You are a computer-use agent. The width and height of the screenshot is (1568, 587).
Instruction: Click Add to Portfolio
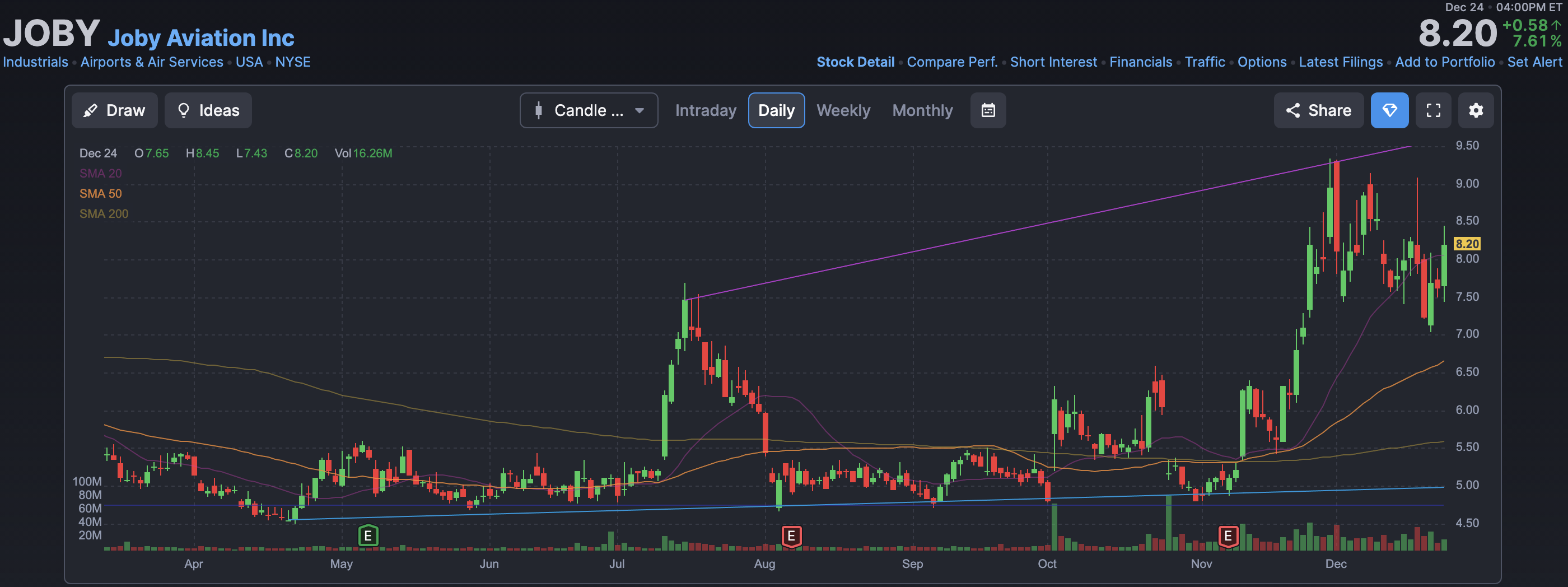tap(1444, 62)
